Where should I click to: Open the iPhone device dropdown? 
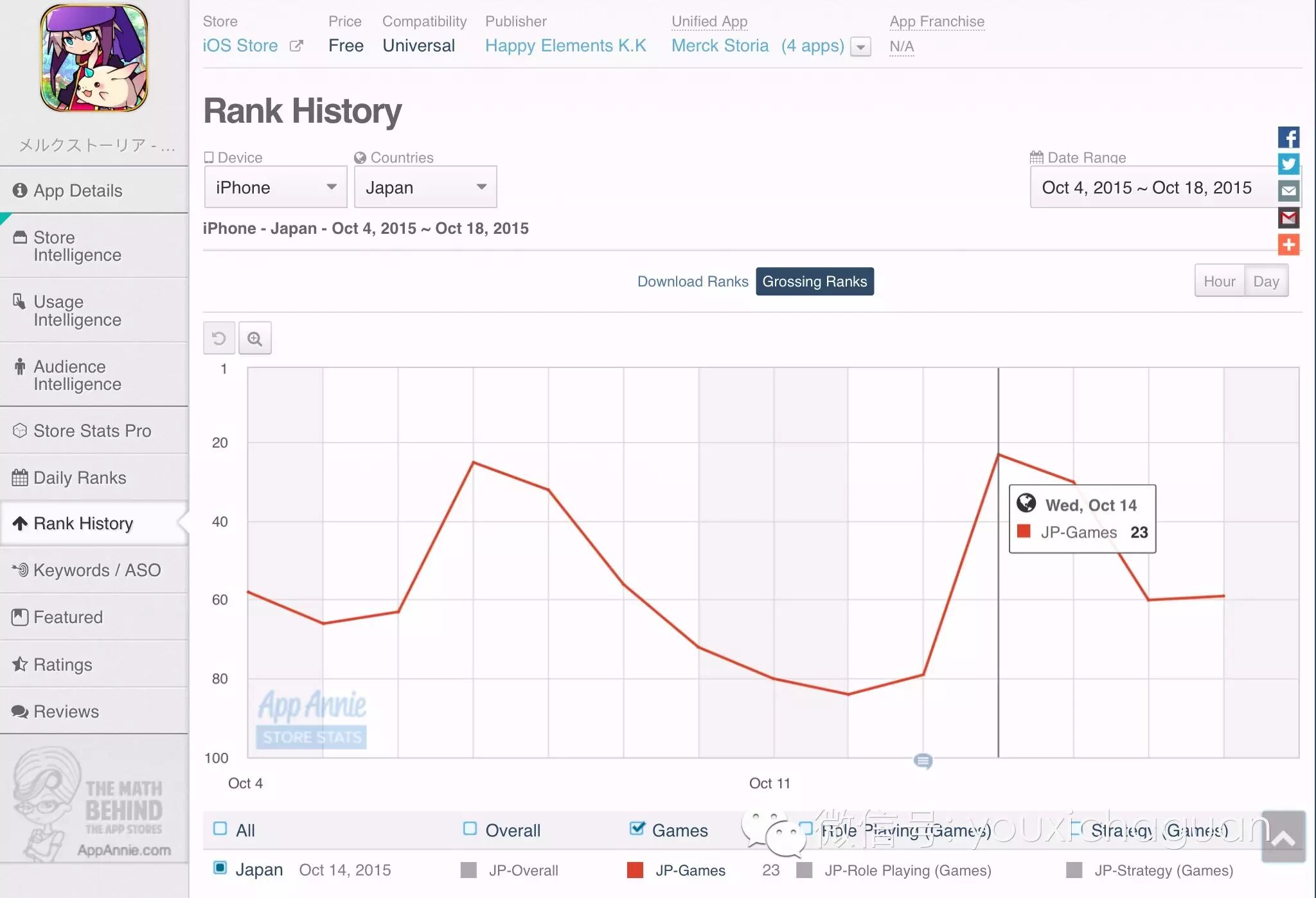276,187
